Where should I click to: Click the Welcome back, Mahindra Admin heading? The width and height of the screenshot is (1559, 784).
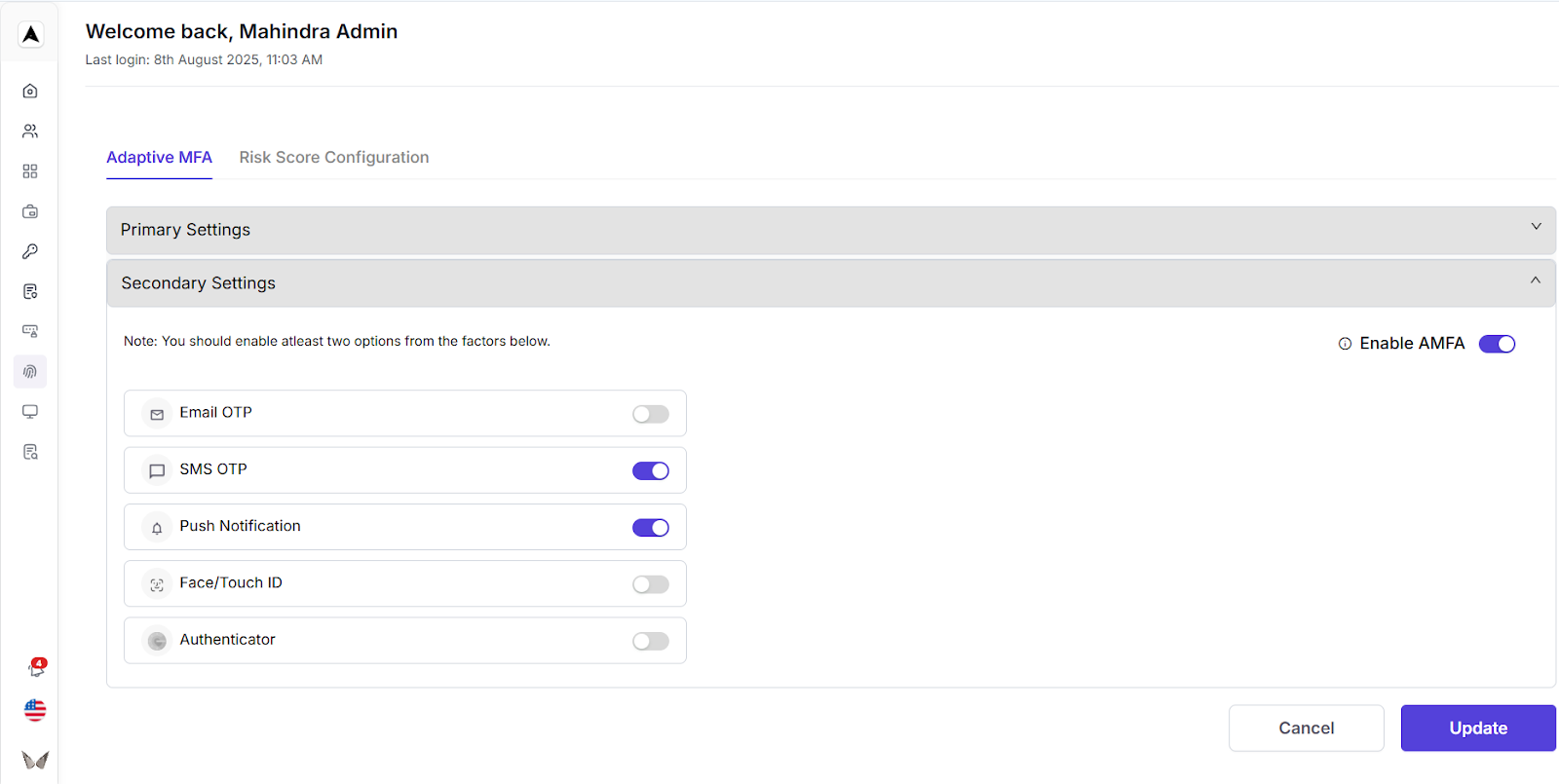tap(242, 31)
